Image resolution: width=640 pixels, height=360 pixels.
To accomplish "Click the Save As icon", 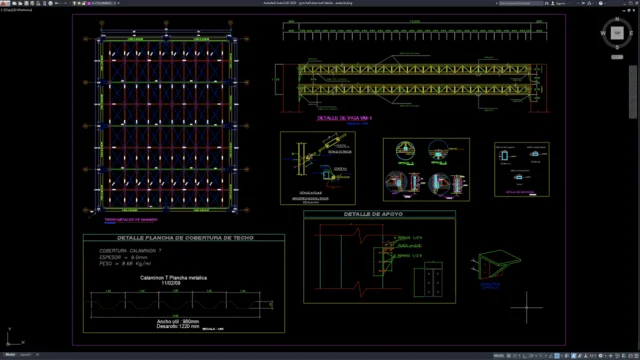I will click(x=32, y=3).
